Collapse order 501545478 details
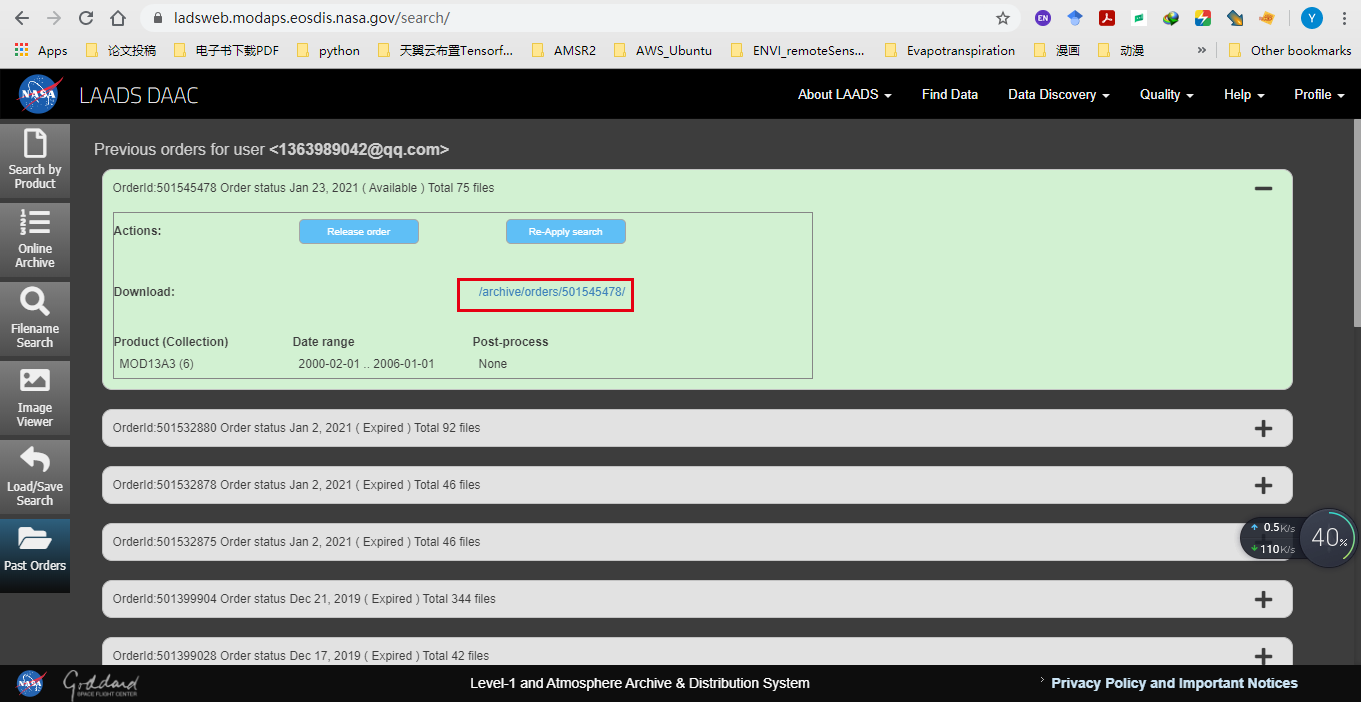 (x=1263, y=187)
